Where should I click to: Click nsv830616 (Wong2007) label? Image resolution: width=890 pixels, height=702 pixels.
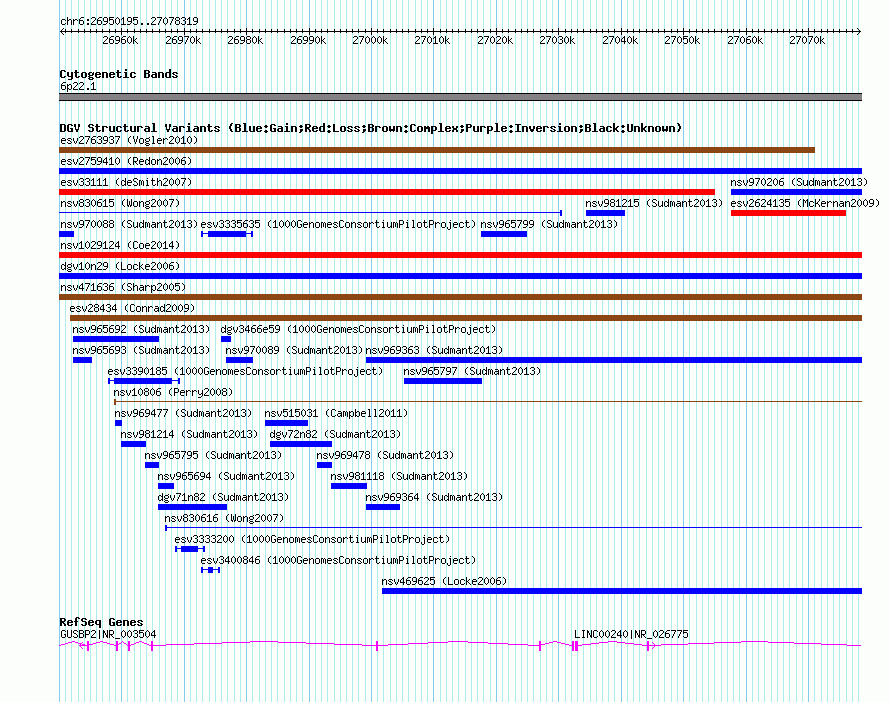(x=224, y=518)
